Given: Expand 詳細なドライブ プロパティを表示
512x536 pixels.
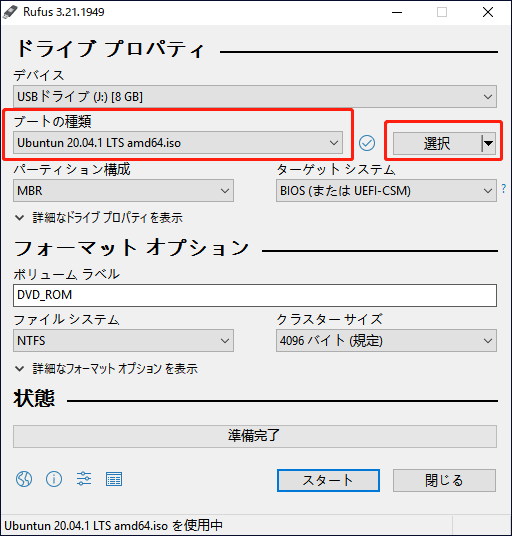Looking at the screenshot, I should coord(99,218).
